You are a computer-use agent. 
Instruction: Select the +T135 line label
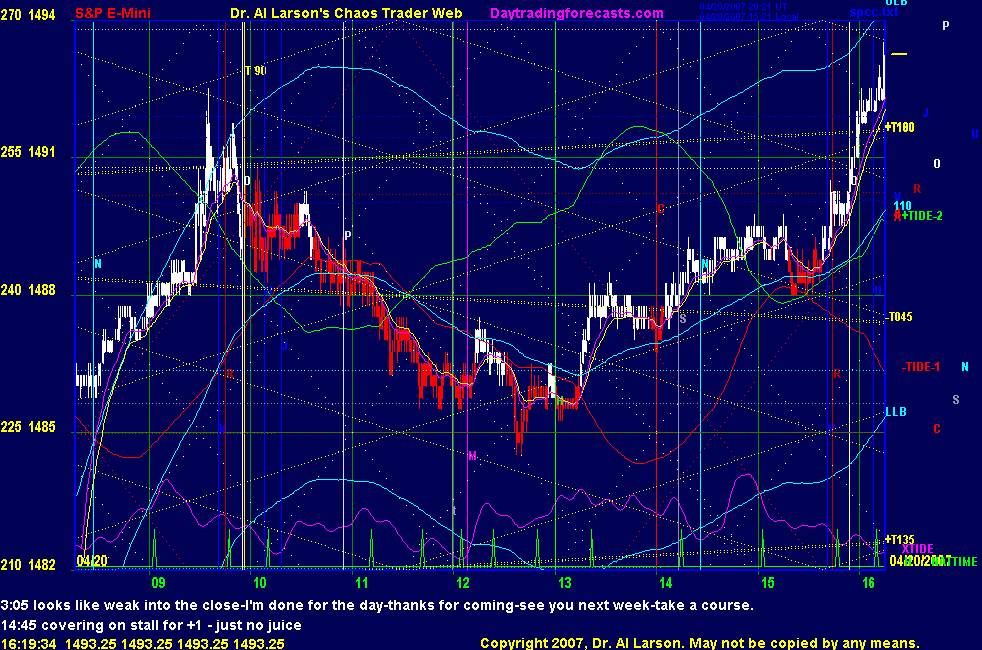900,539
